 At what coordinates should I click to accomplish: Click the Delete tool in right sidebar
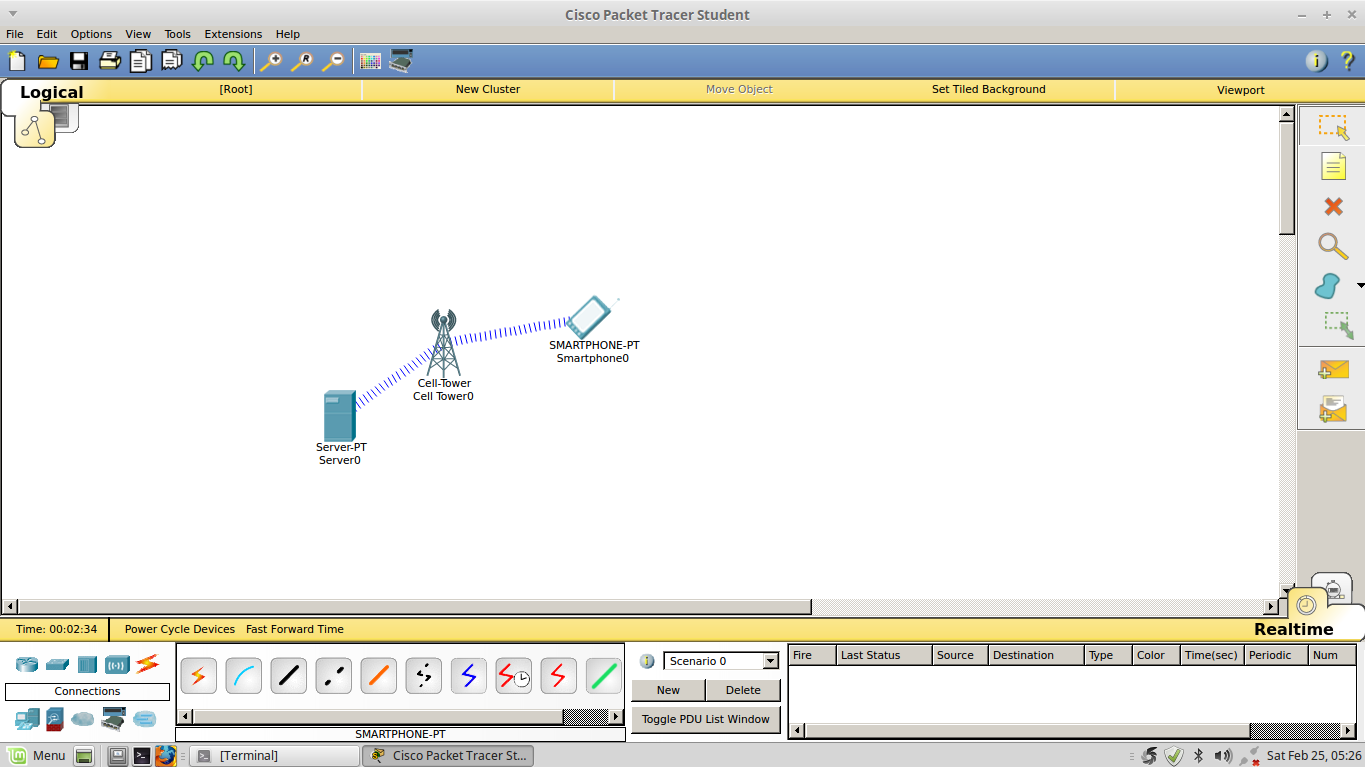coord(1333,206)
